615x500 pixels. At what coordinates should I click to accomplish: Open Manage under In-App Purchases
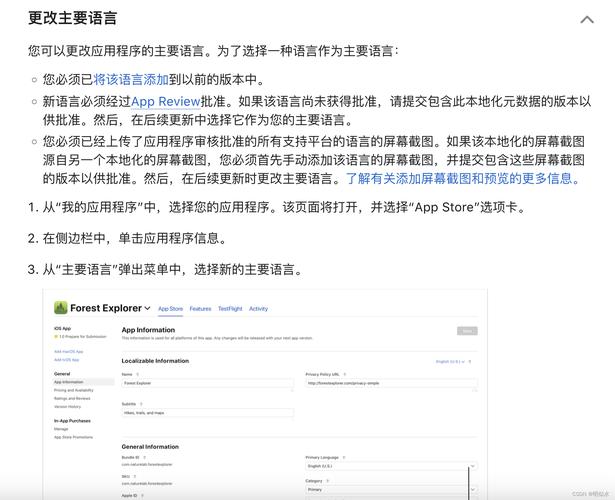click(x=61, y=429)
